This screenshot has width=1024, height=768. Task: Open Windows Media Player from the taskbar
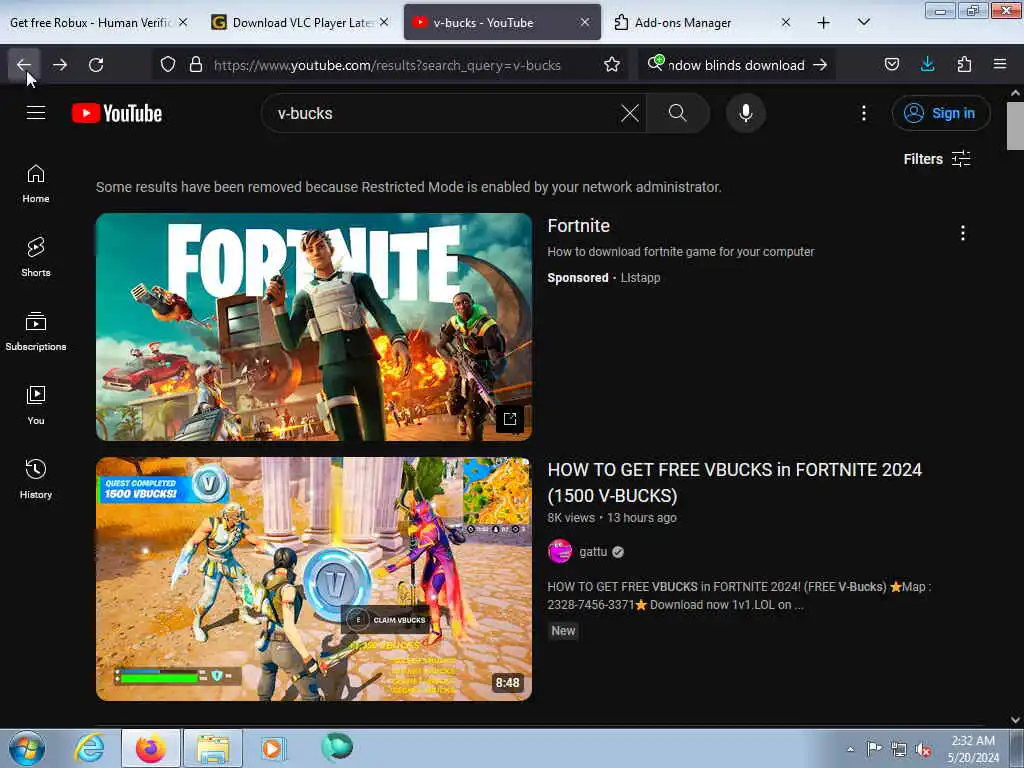pos(273,748)
